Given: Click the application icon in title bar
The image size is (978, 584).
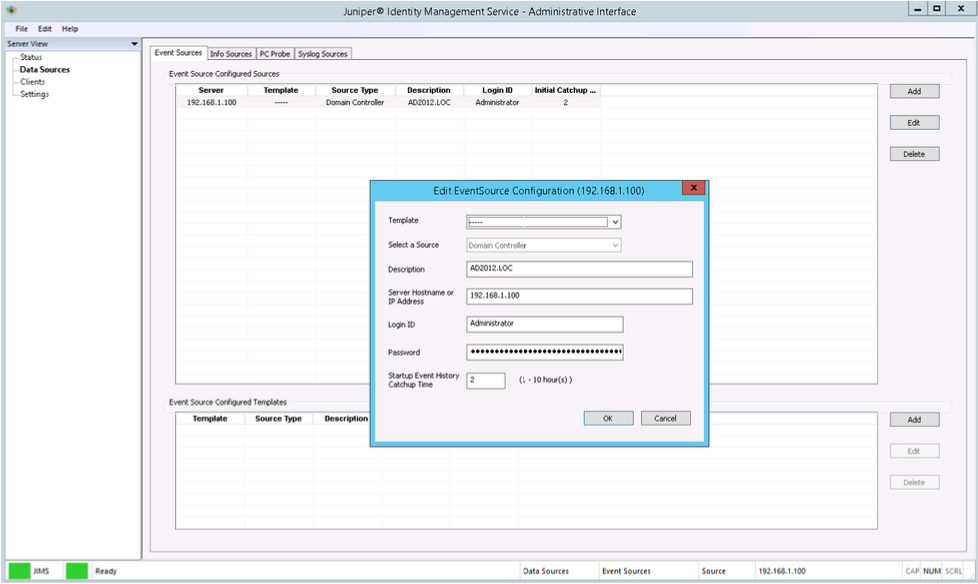Looking at the screenshot, I should pos(11,11).
